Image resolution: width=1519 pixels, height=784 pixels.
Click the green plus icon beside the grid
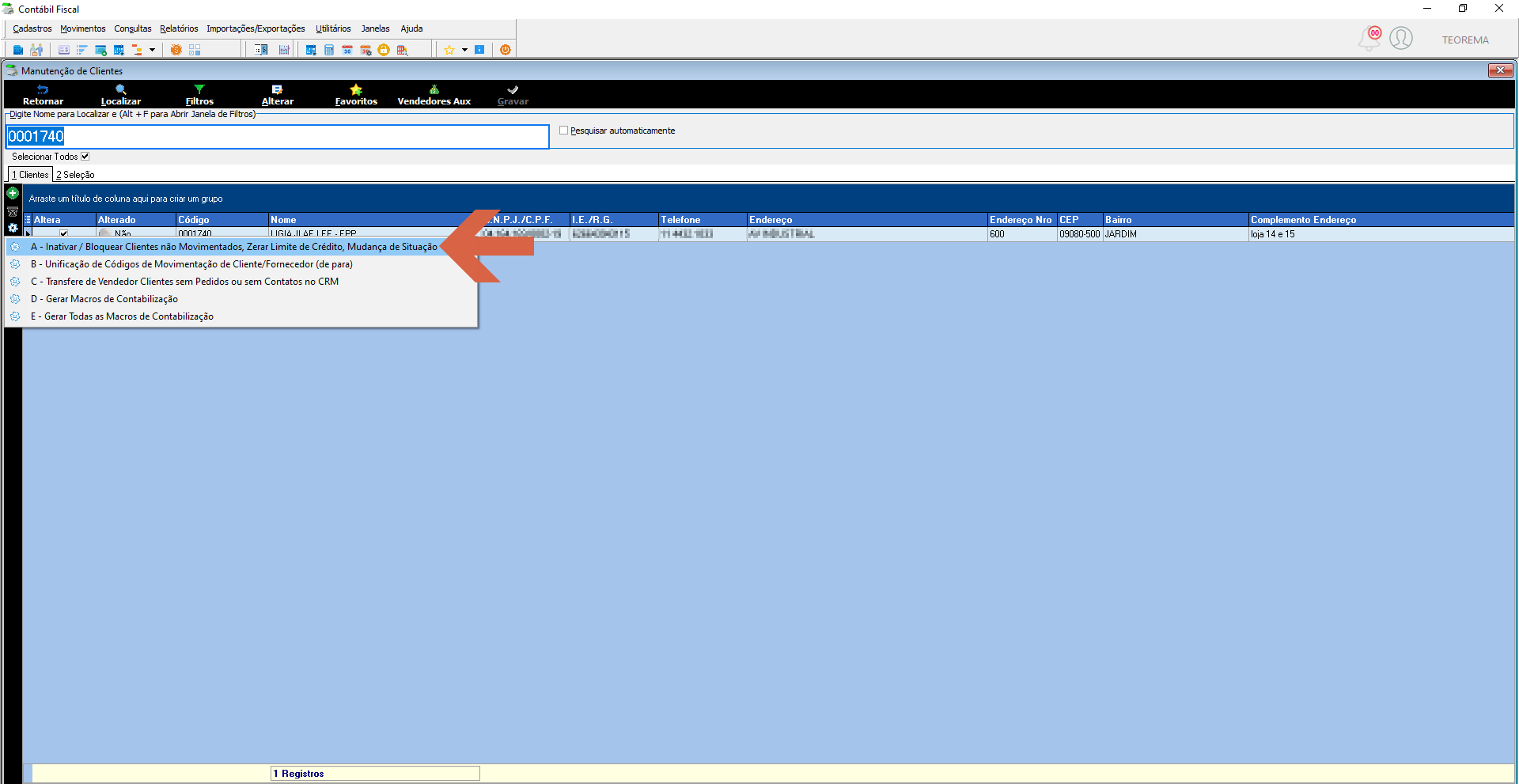13,193
